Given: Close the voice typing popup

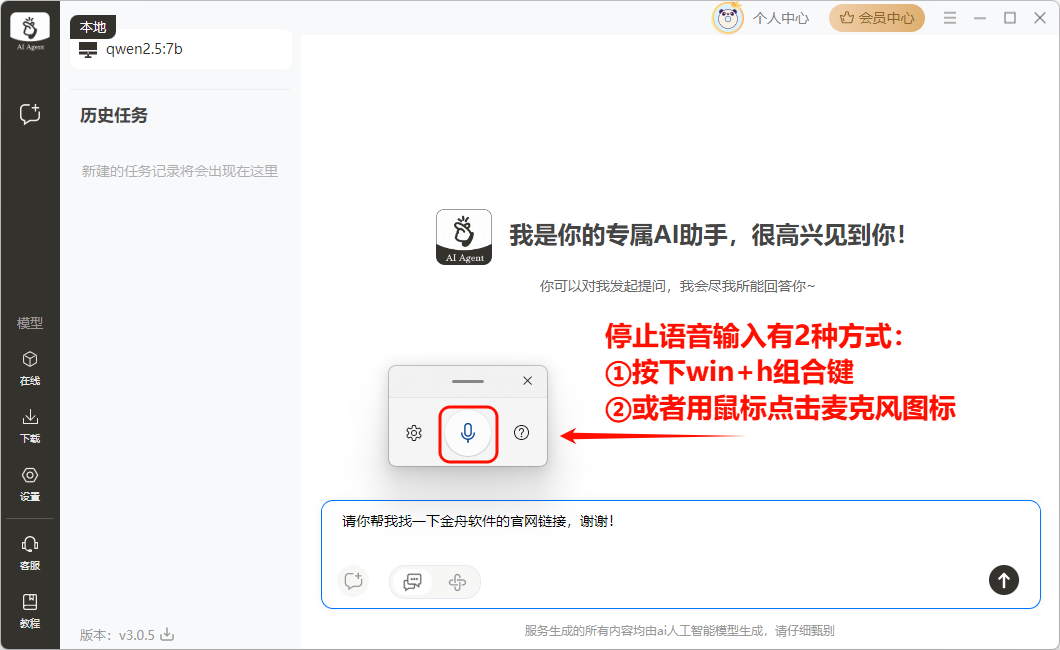Looking at the screenshot, I should pyautogui.click(x=528, y=381).
